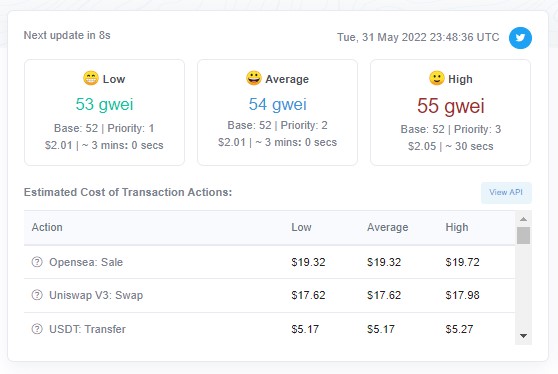The width and height of the screenshot is (558, 374).
Task: Click the Low column header in table
Action: point(301,227)
